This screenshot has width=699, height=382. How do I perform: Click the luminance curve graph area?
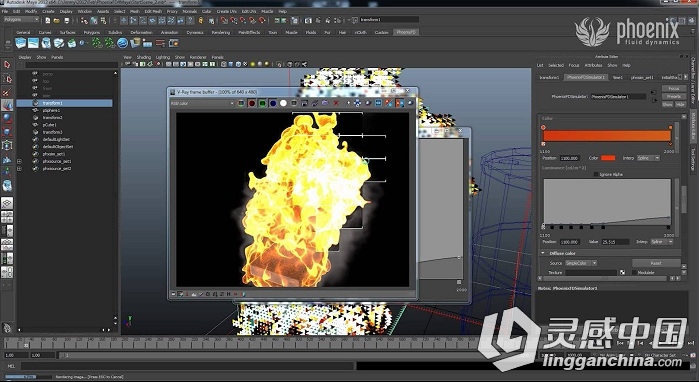[x=607, y=201]
